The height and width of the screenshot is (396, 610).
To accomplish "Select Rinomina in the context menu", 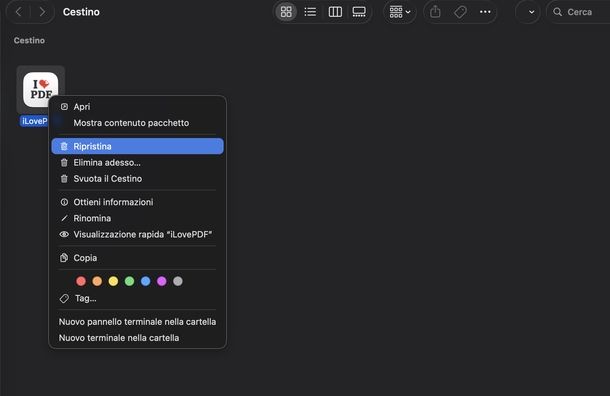I will [x=137, y=218].
